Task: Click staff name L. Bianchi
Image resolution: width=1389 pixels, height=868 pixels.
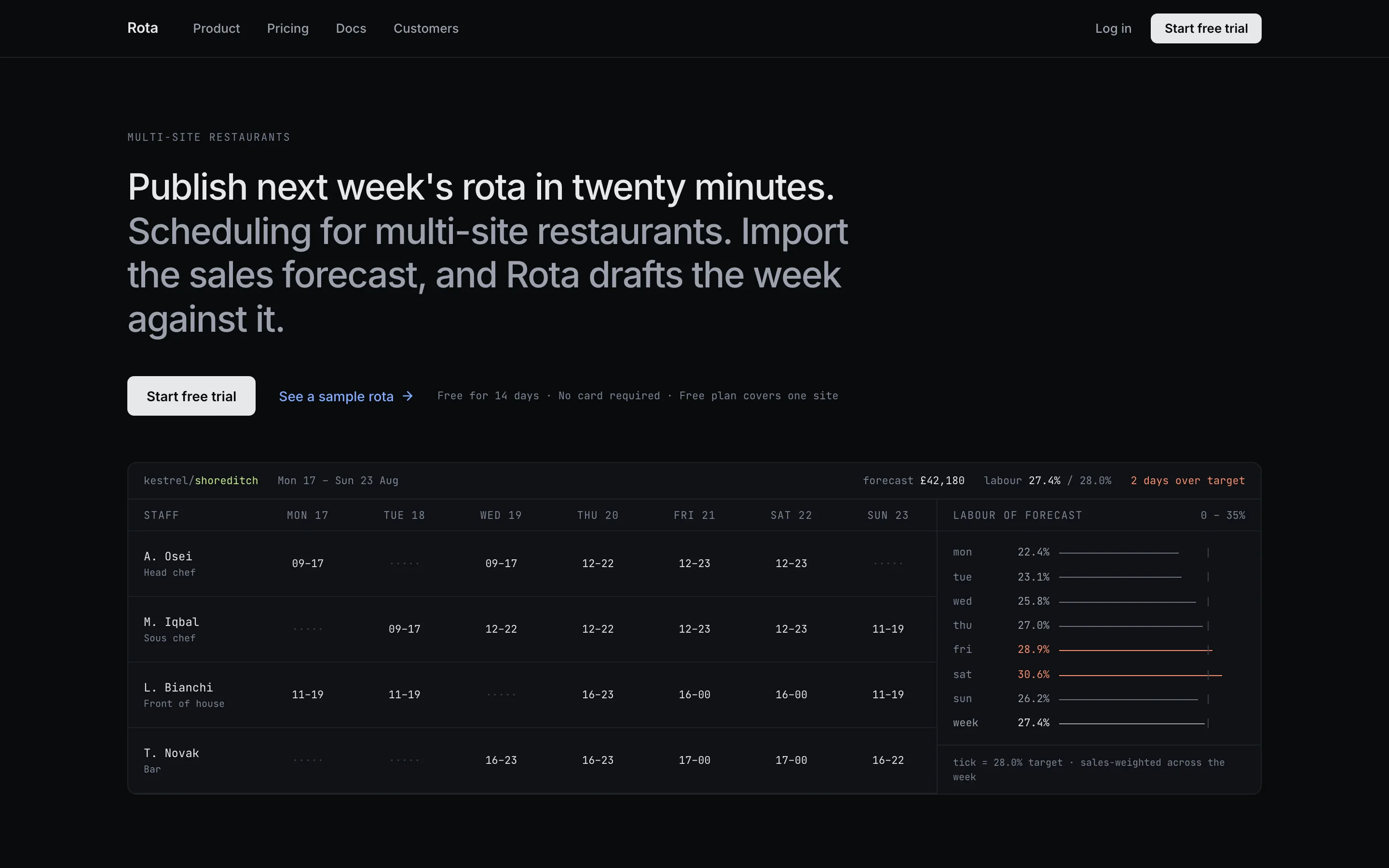Action: (178, 687)
